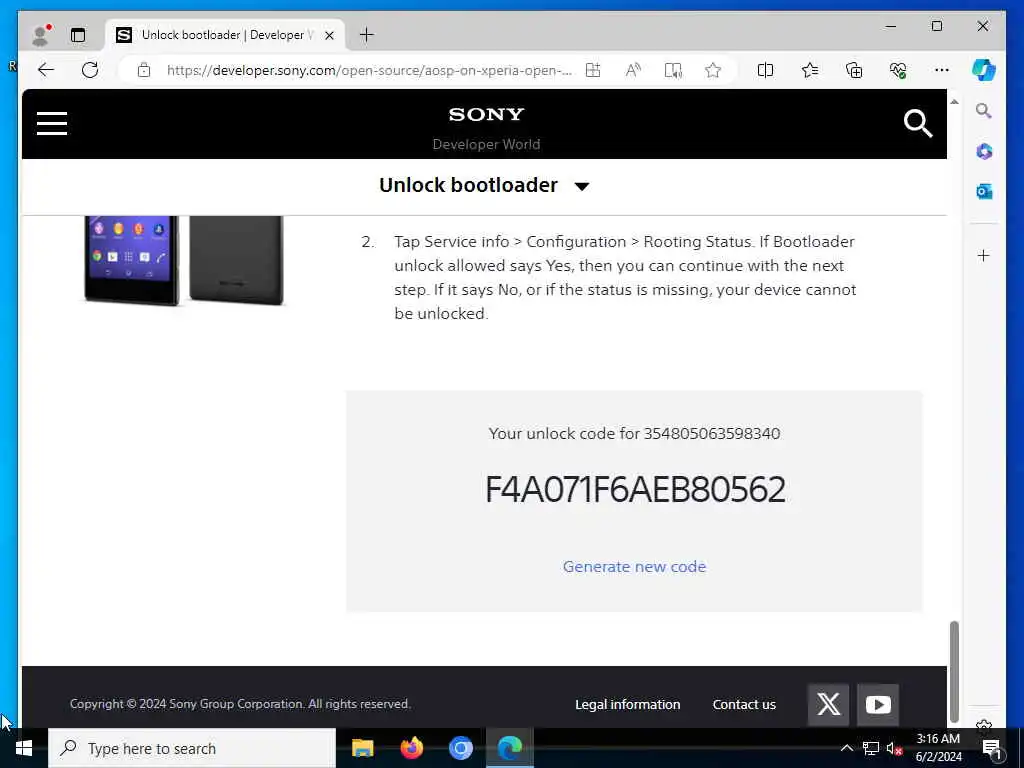Open Outlook in the sidebar
This screenshot has width=1024, height=768.
pyautogui.click(x=984, y=191)
